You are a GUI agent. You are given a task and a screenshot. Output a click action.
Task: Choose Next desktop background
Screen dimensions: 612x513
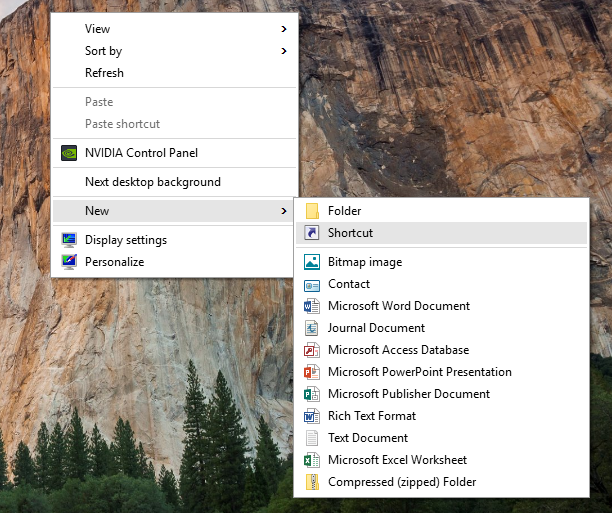tap(152, 182)
